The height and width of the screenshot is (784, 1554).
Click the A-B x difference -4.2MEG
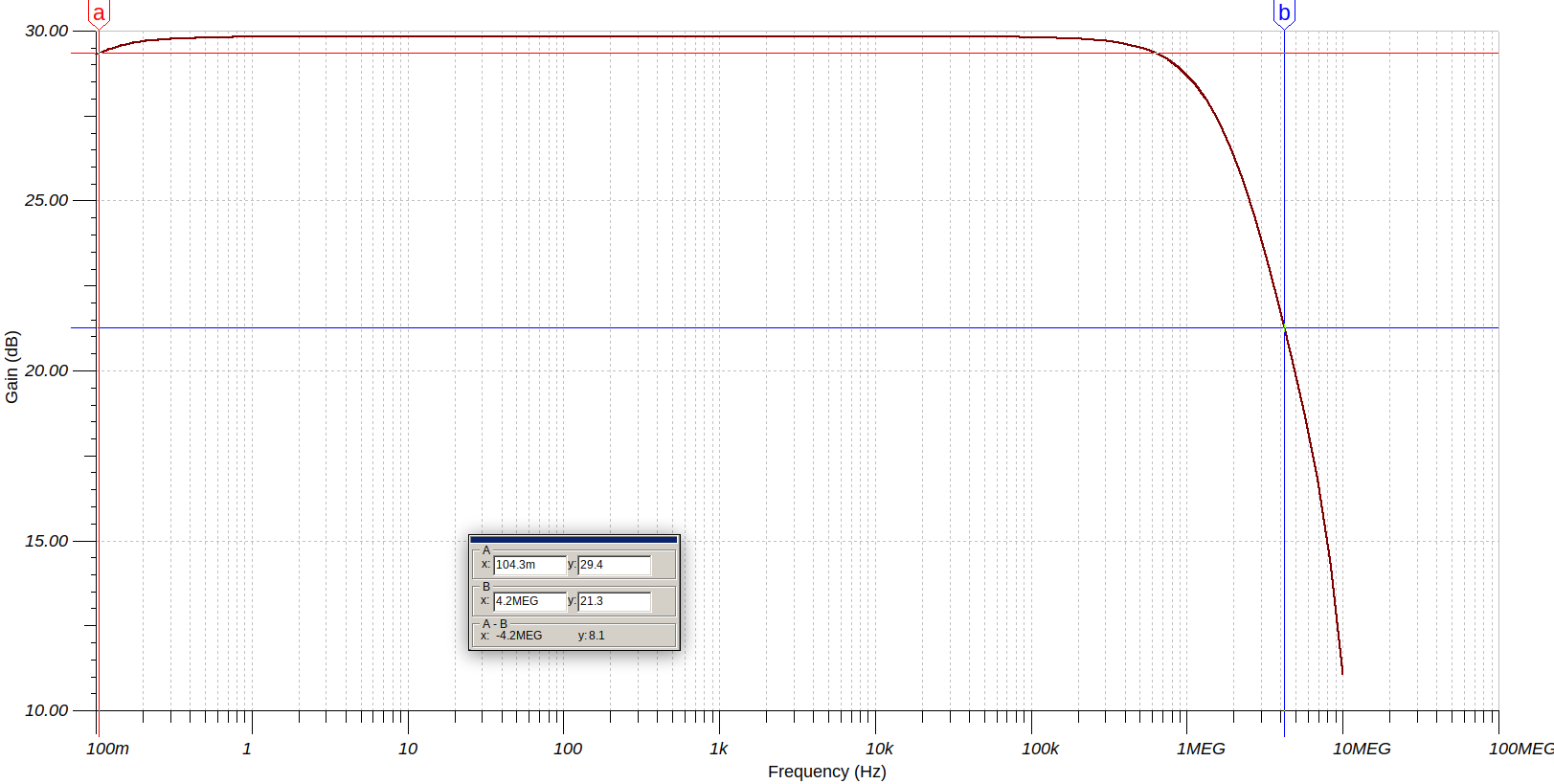519,636
